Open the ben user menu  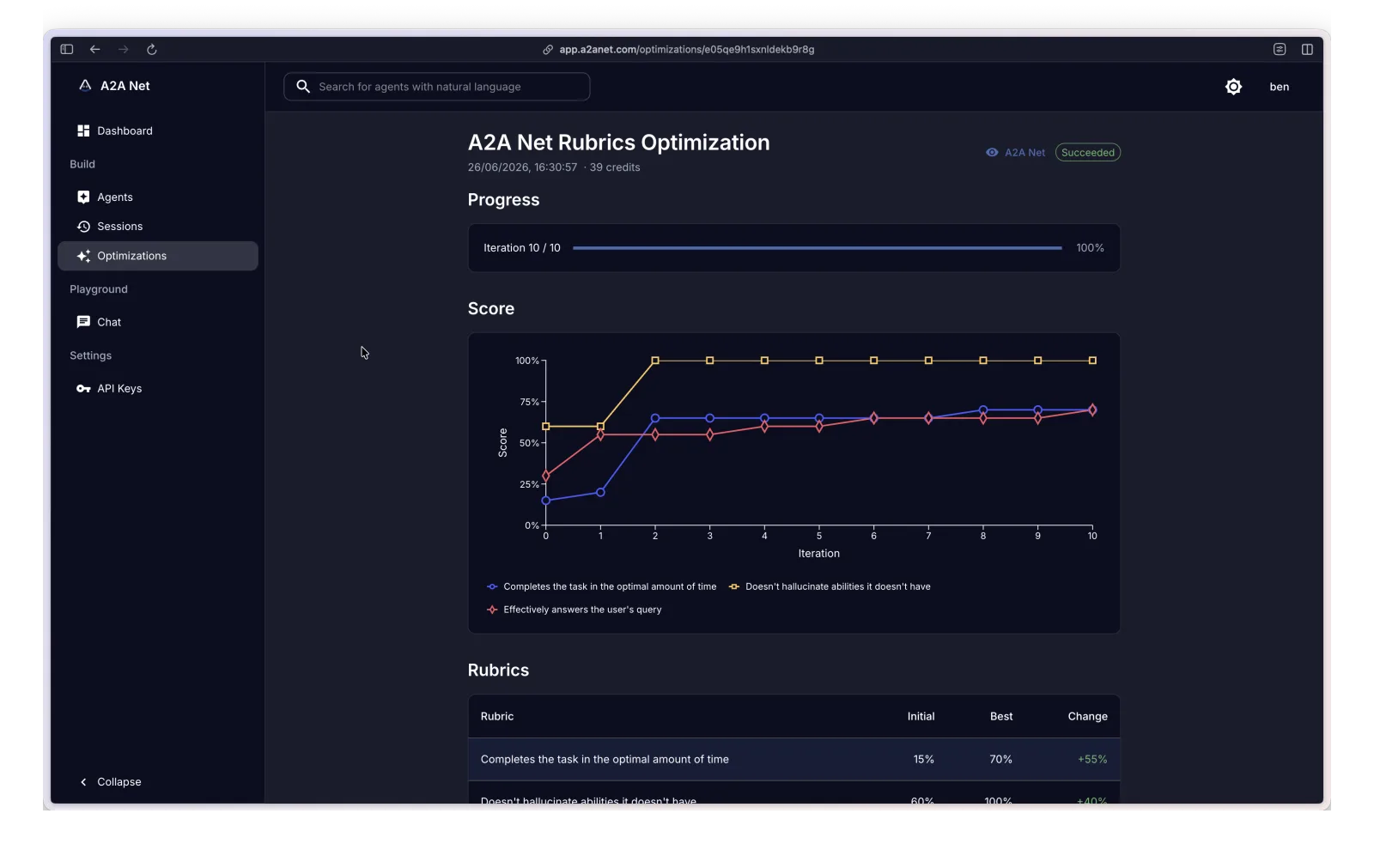(1280, 87)
